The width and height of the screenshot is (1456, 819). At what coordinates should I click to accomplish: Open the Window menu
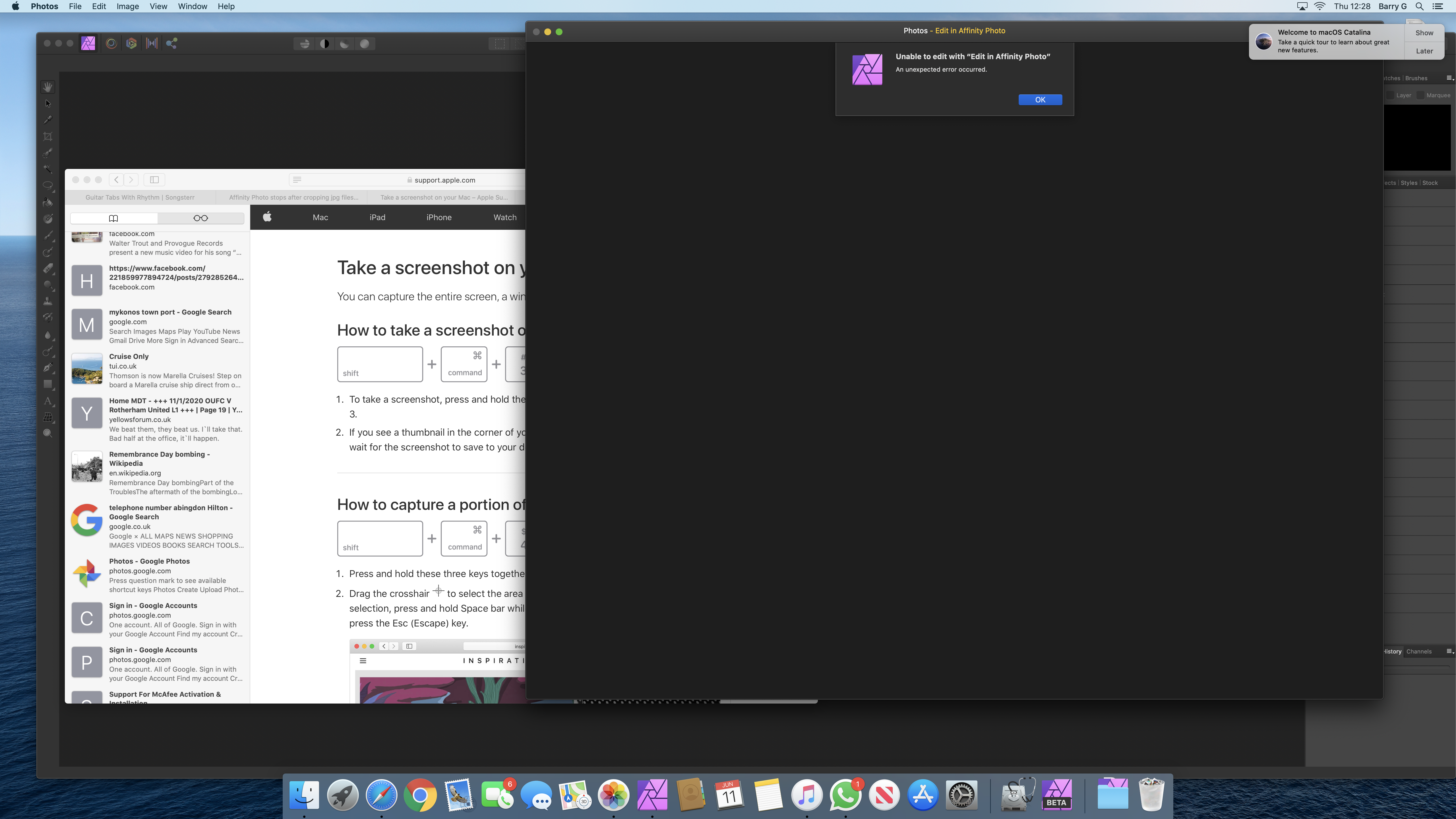pyautogui.click(x=192, y=6)
